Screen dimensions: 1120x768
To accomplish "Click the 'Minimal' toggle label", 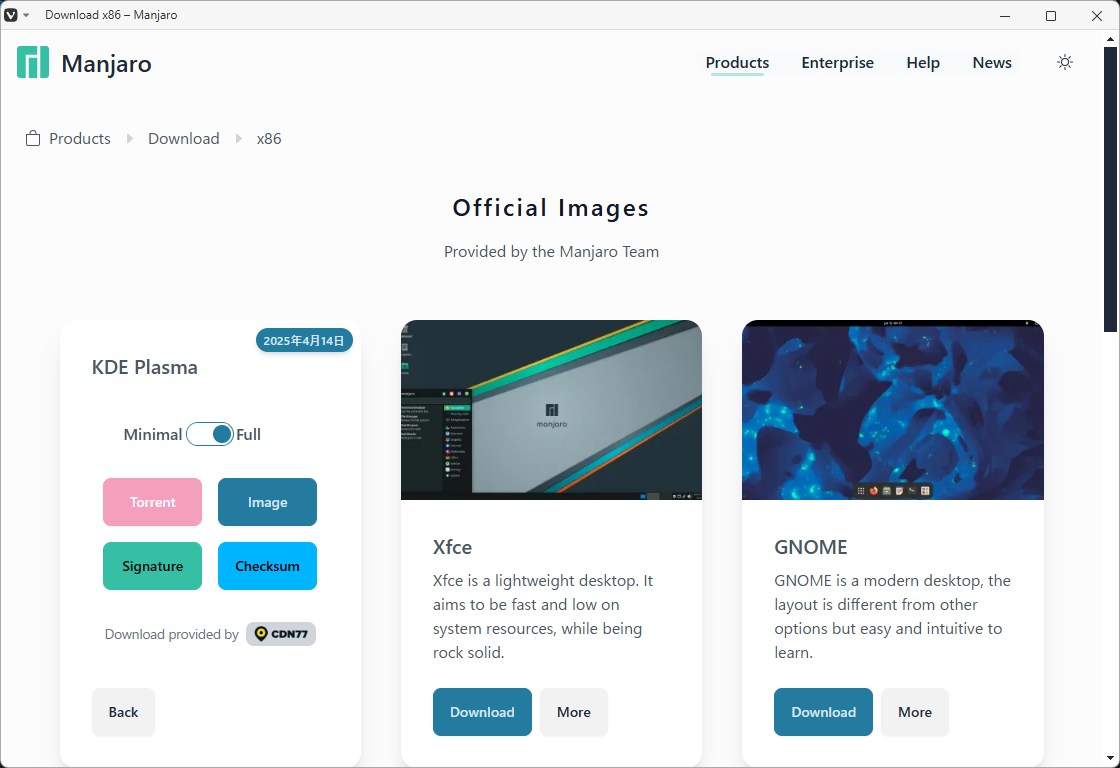I will [x=153, y=434].
